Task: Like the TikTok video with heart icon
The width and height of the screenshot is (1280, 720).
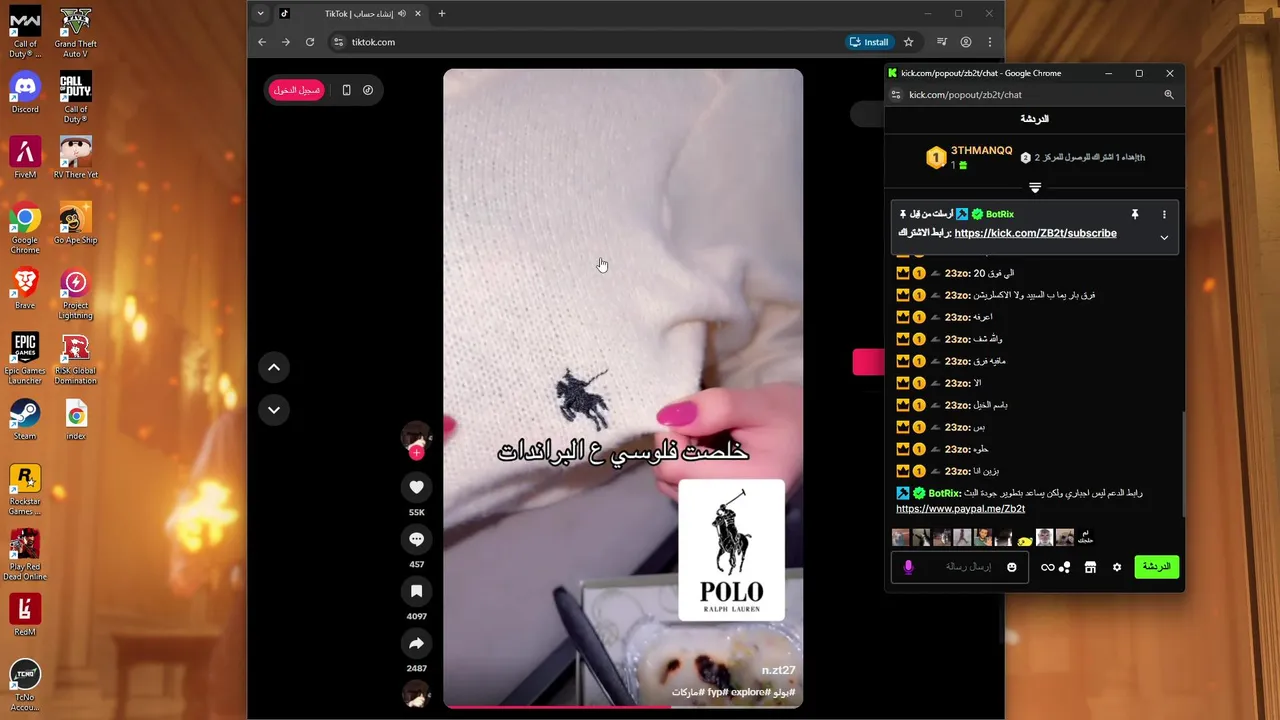Action: (x=417, y=487)
